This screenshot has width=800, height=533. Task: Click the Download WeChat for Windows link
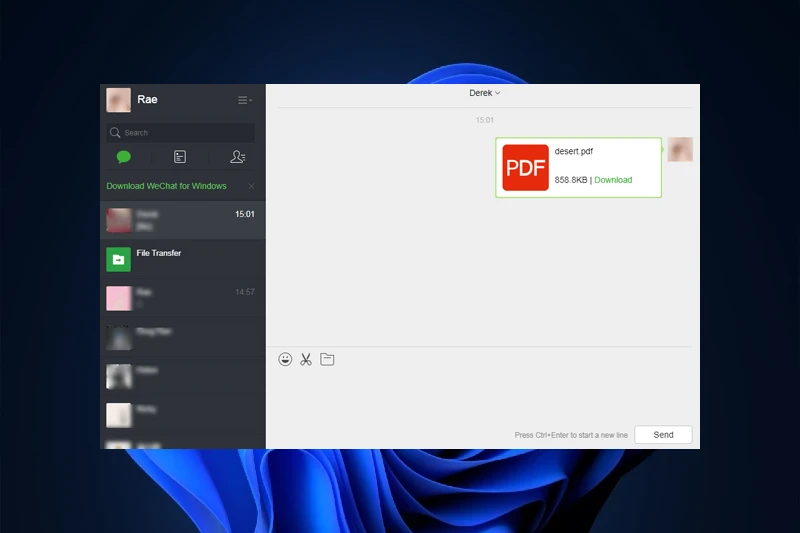pos(166,186)
